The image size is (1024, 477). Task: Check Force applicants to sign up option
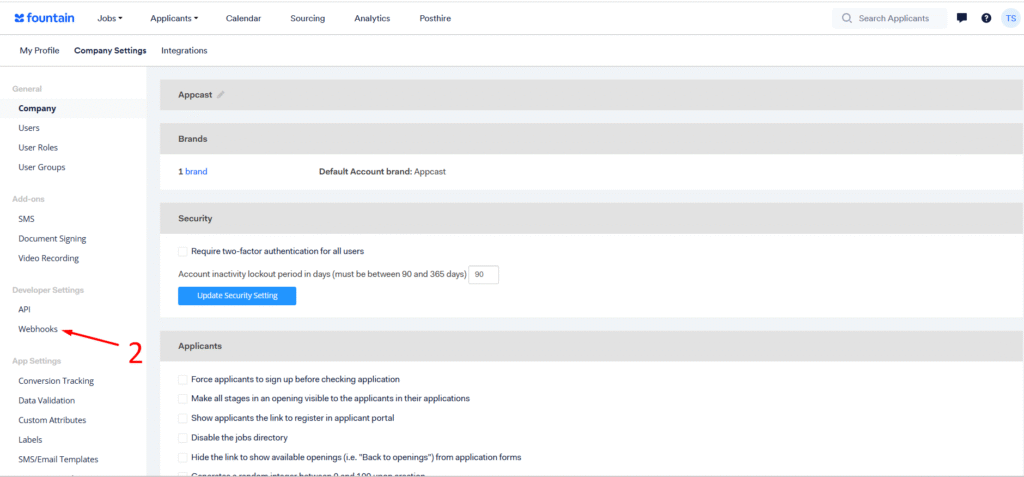[x=182, y=380]
